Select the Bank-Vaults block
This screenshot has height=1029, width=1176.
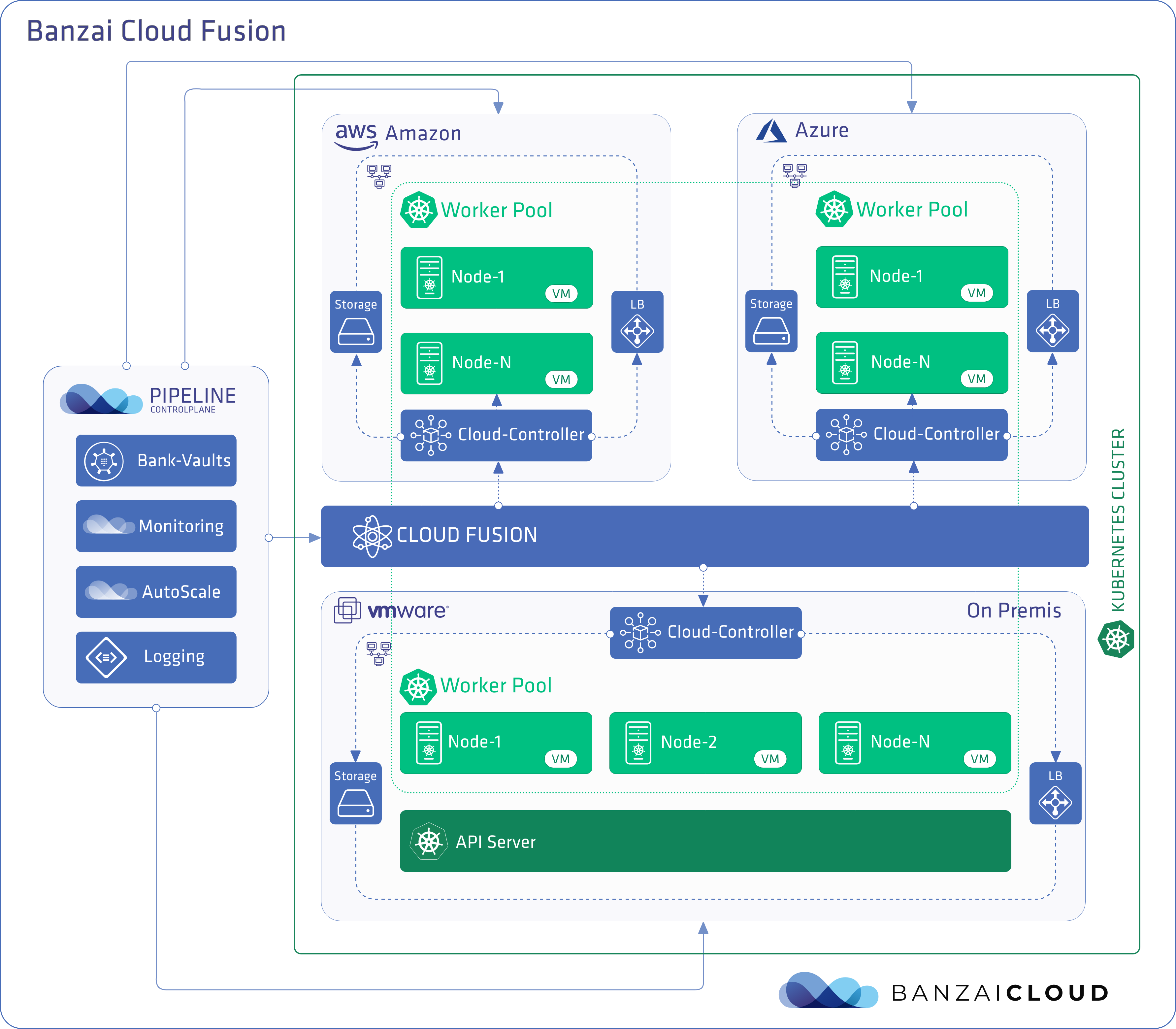click(x=156, y=460)
